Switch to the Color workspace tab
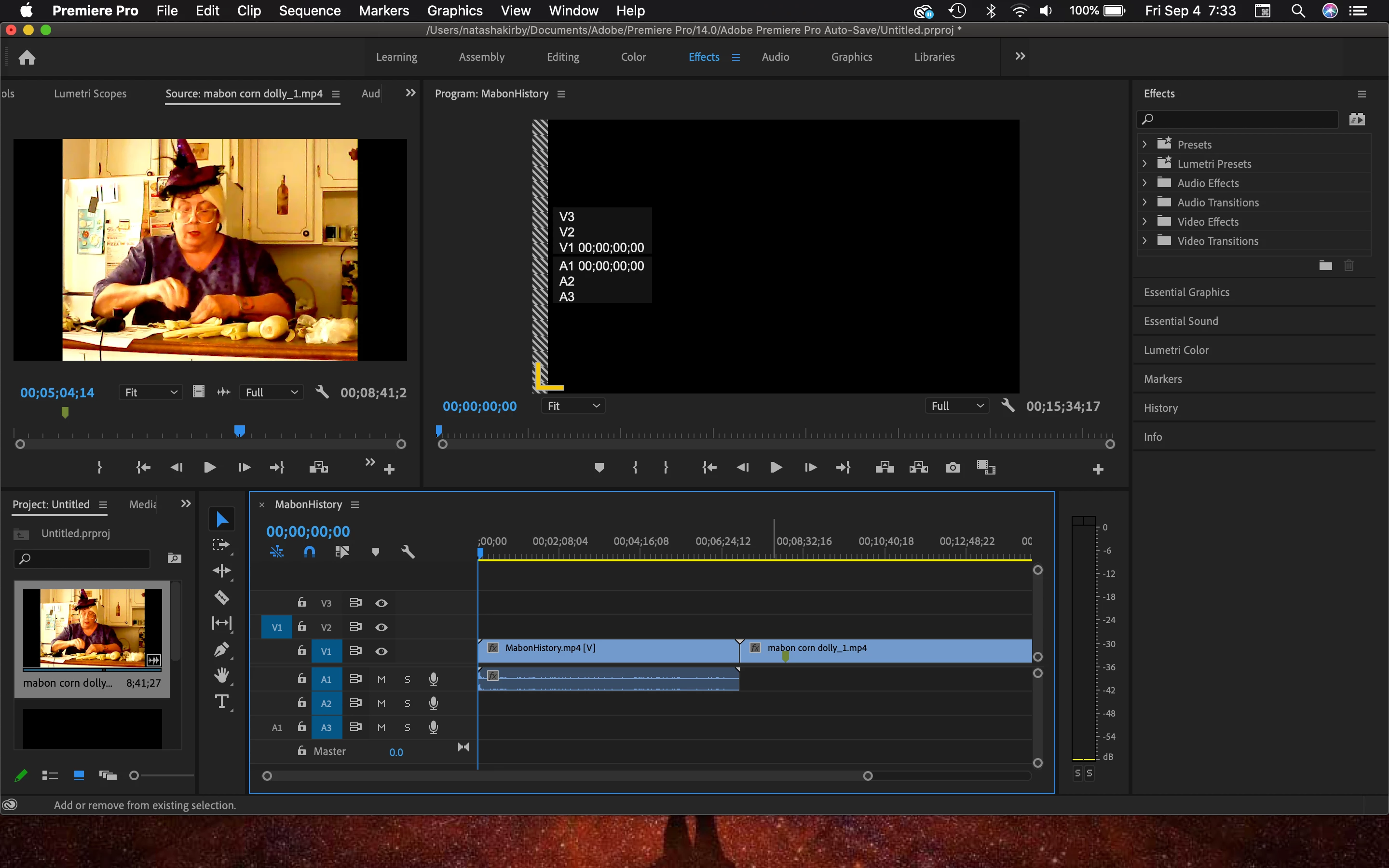 [633, 57]
